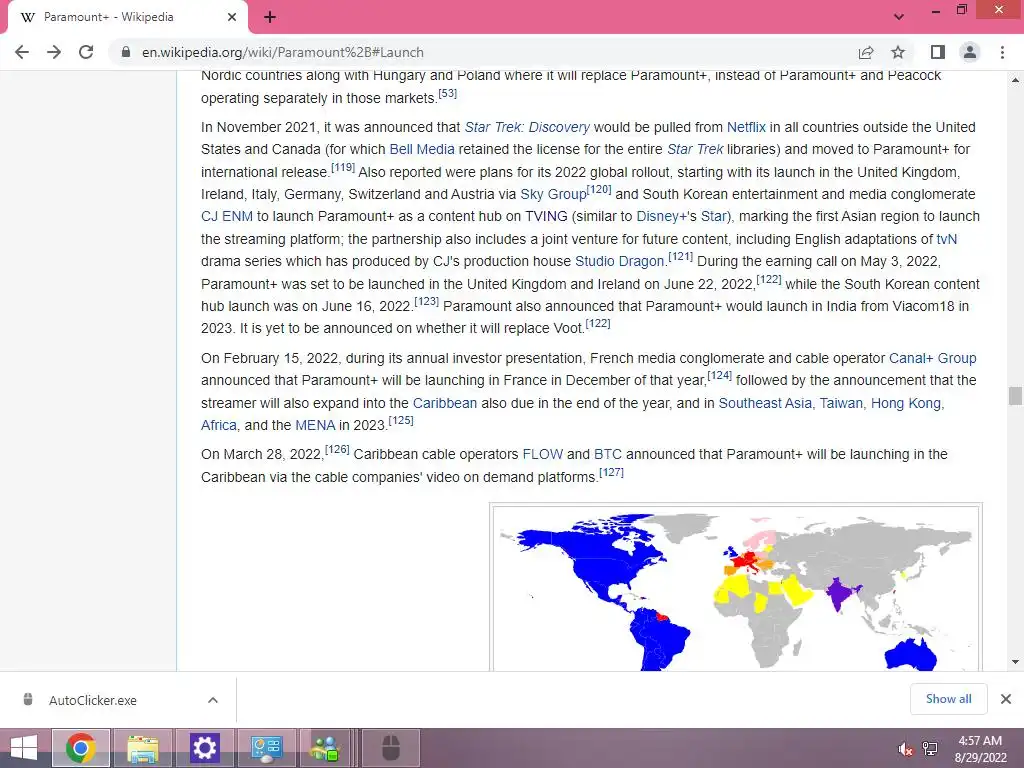This screenshot has width=1024, height=768.
Task: Follow the Caribbean link
Action: (x=445, y=404)
